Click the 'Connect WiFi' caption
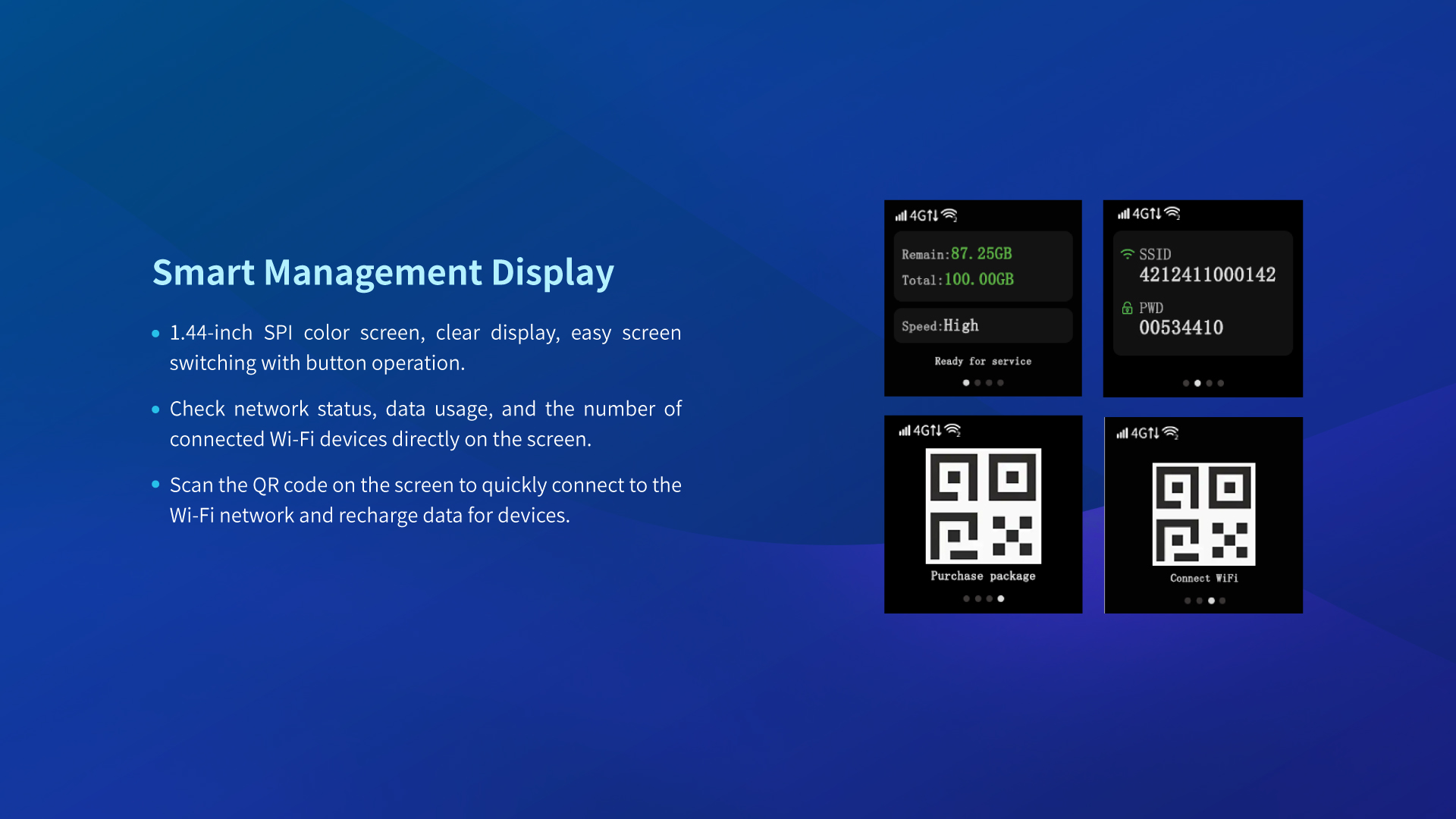1456x819 pixels. (x=1203, y=579)
